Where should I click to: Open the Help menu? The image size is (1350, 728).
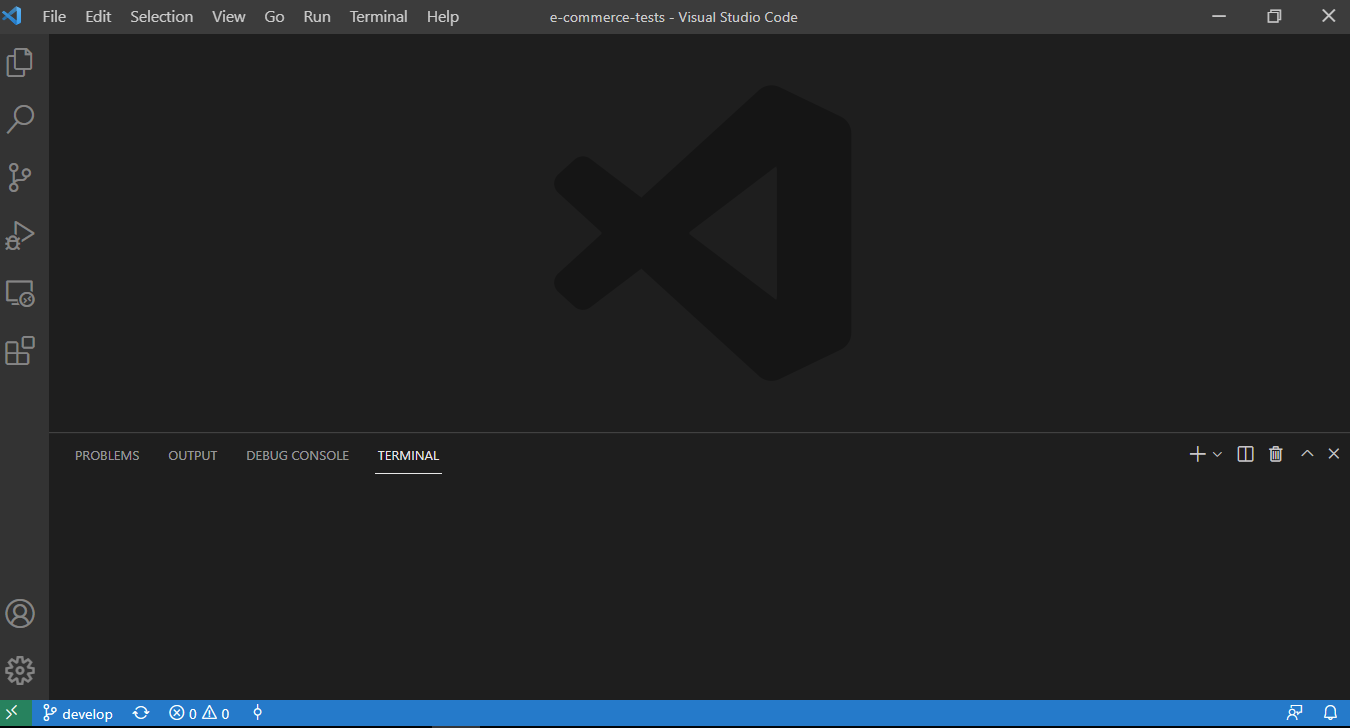(x=443, y=17)
